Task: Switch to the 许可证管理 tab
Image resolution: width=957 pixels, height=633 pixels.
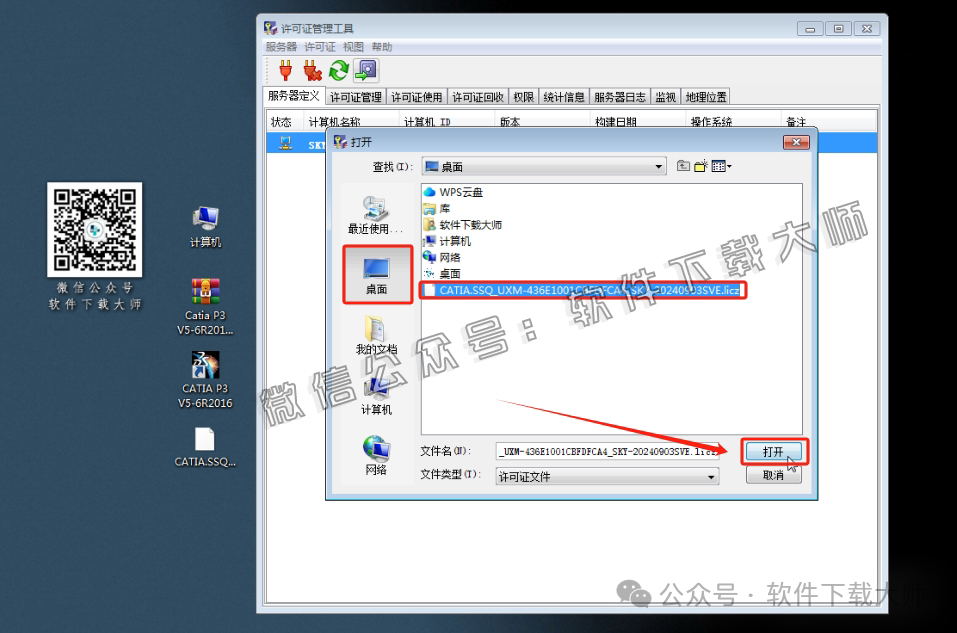Action: coord(355,96)
